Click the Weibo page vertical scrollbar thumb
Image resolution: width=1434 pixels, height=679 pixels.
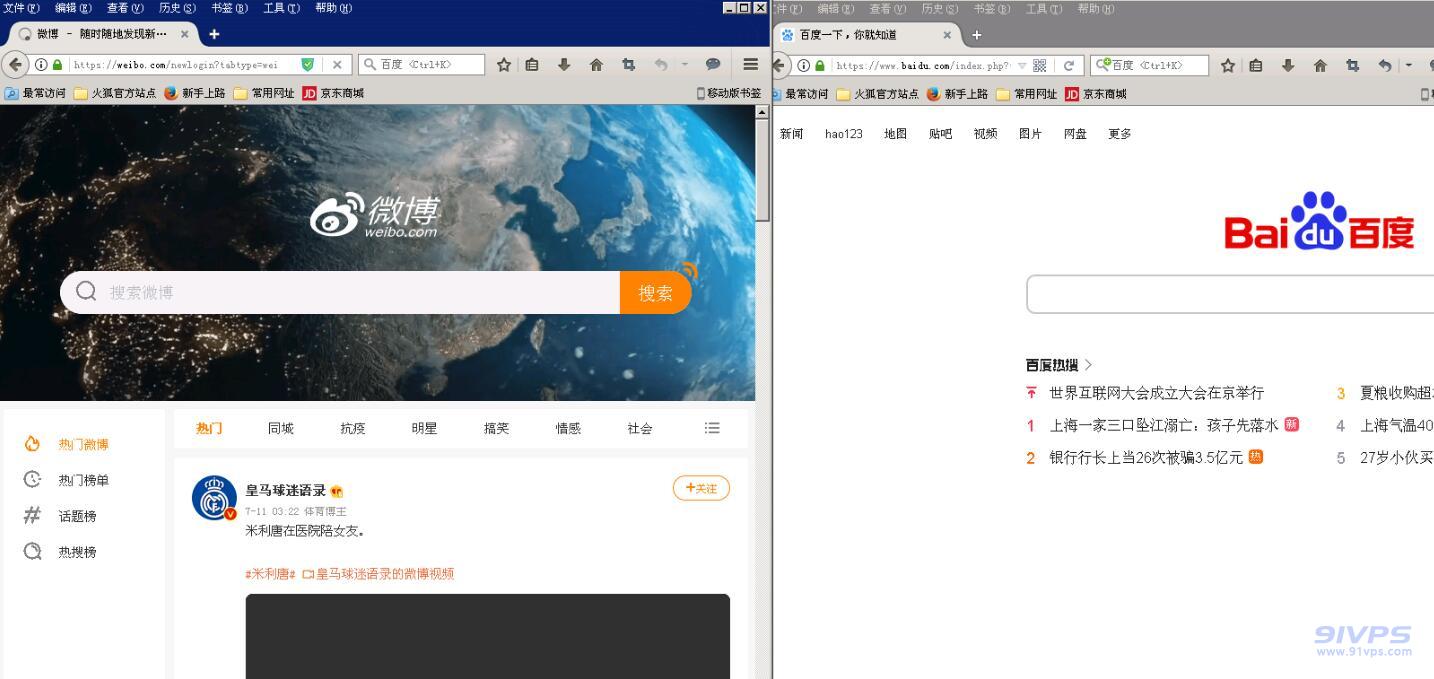click(762, 171)
